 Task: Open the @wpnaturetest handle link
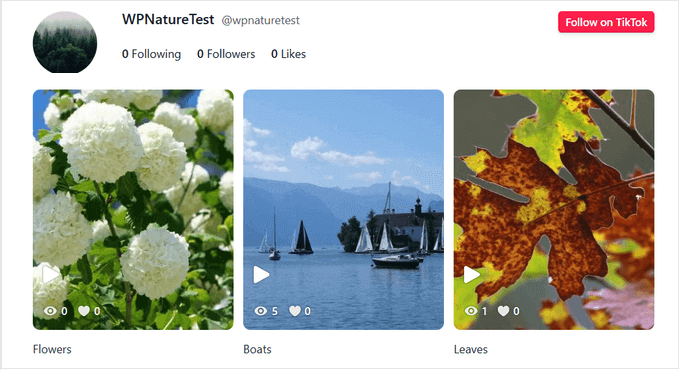tap(260, 20)
